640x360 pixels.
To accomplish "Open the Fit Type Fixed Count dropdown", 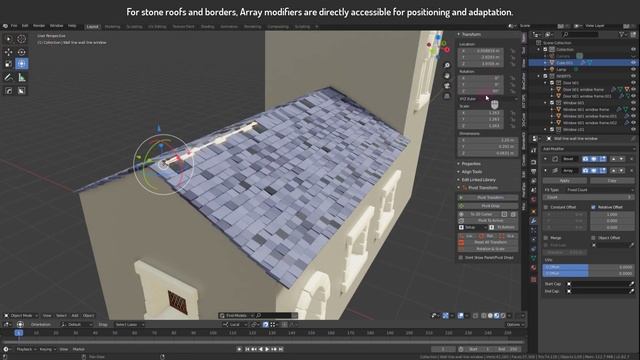I will (599, 190).
